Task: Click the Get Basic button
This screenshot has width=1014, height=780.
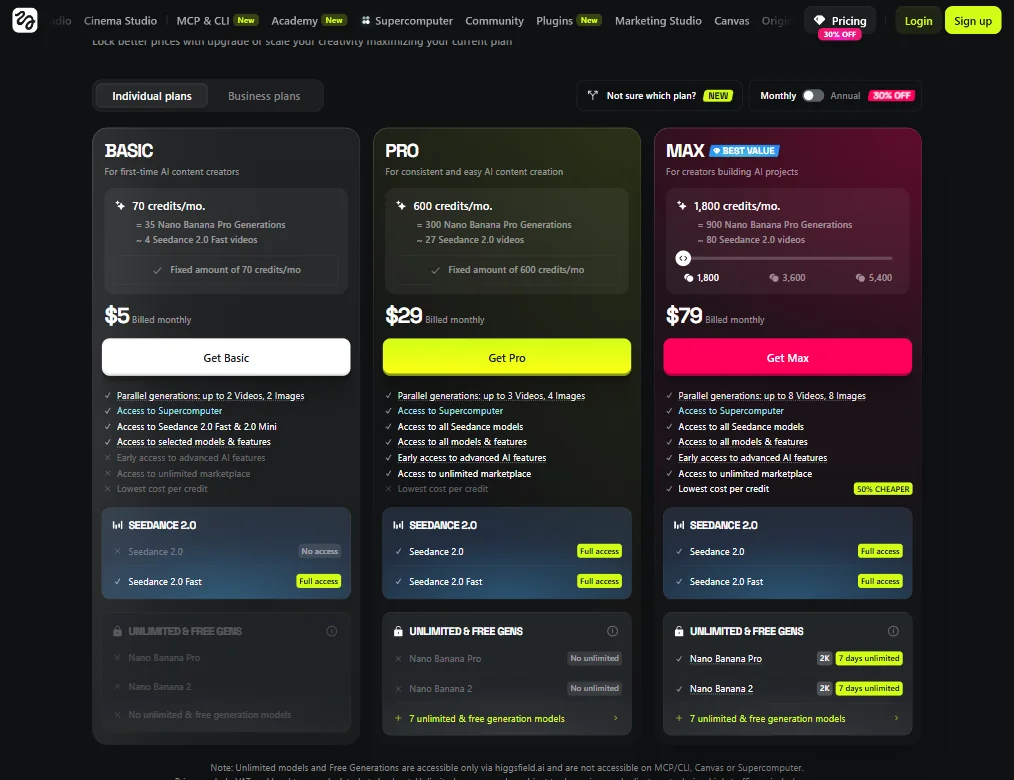Action: click(226, 357)
